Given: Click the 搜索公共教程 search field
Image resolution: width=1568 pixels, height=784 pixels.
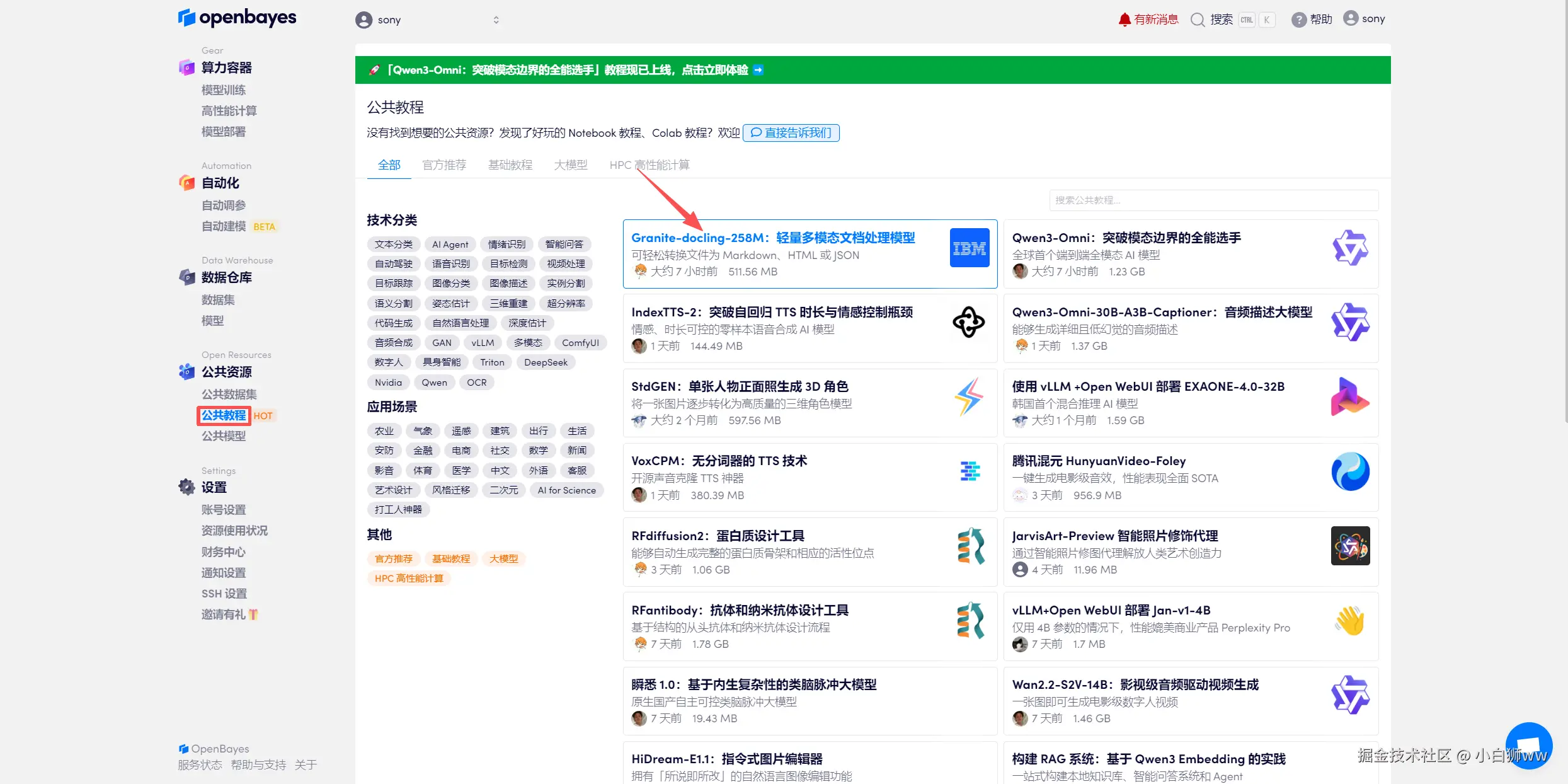Looking at the screenshot, I should [1213, 200].
